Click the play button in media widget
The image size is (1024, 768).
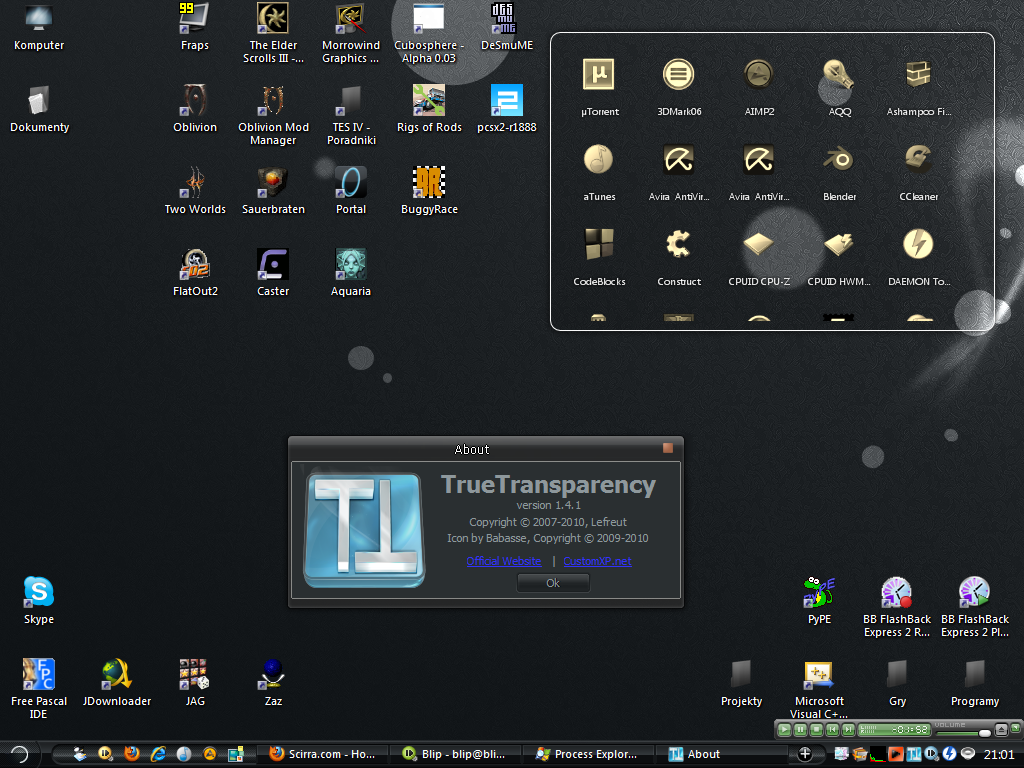(784, 729)
